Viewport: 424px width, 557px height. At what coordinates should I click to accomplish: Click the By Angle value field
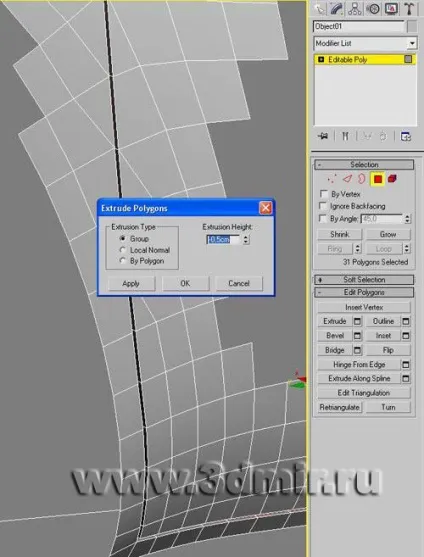point(382,219)
